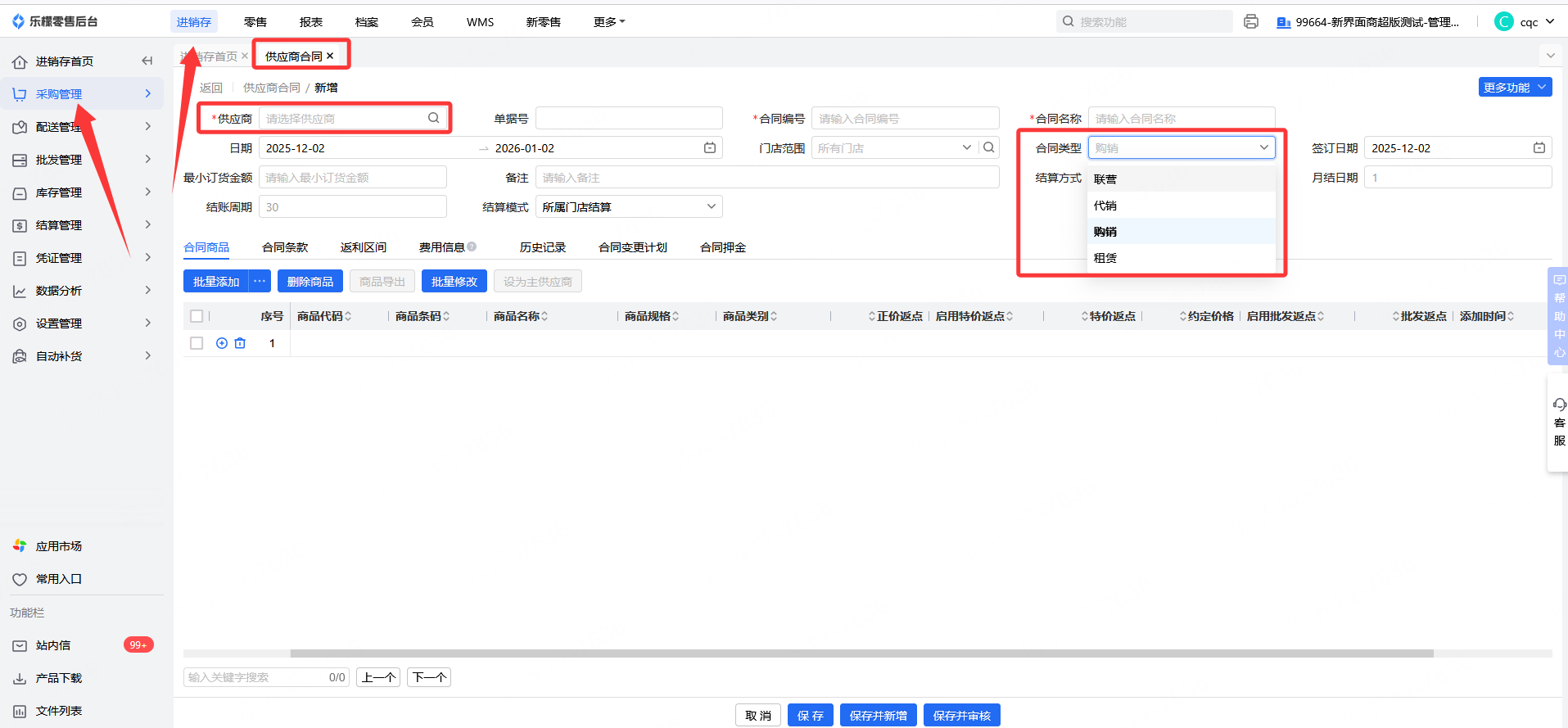Click the 数据分析 chart icon
The width and height of the screenshot is (1568, 728).
pos(20,291)
